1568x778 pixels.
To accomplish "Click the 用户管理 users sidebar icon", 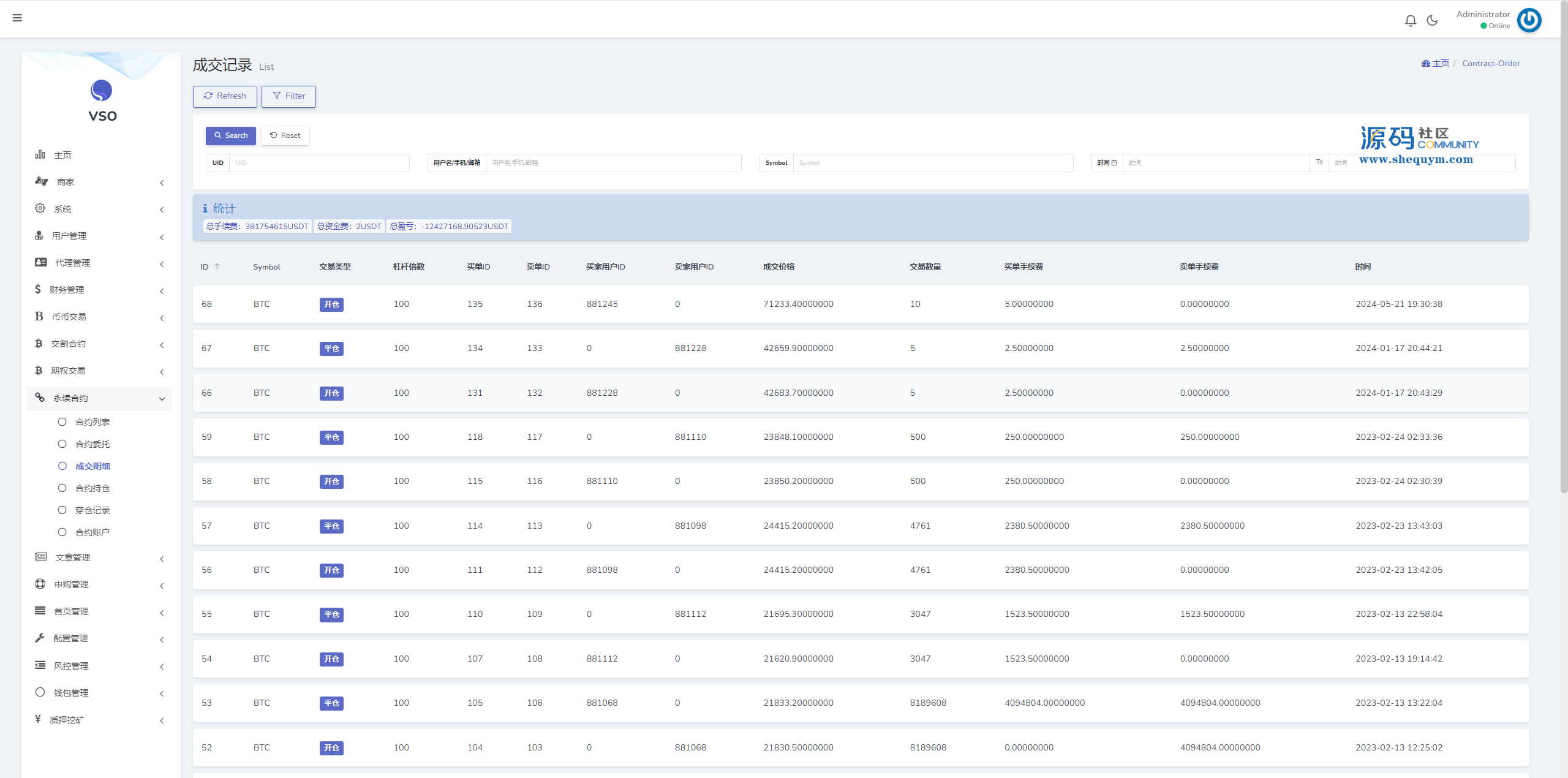I will 39,235.
